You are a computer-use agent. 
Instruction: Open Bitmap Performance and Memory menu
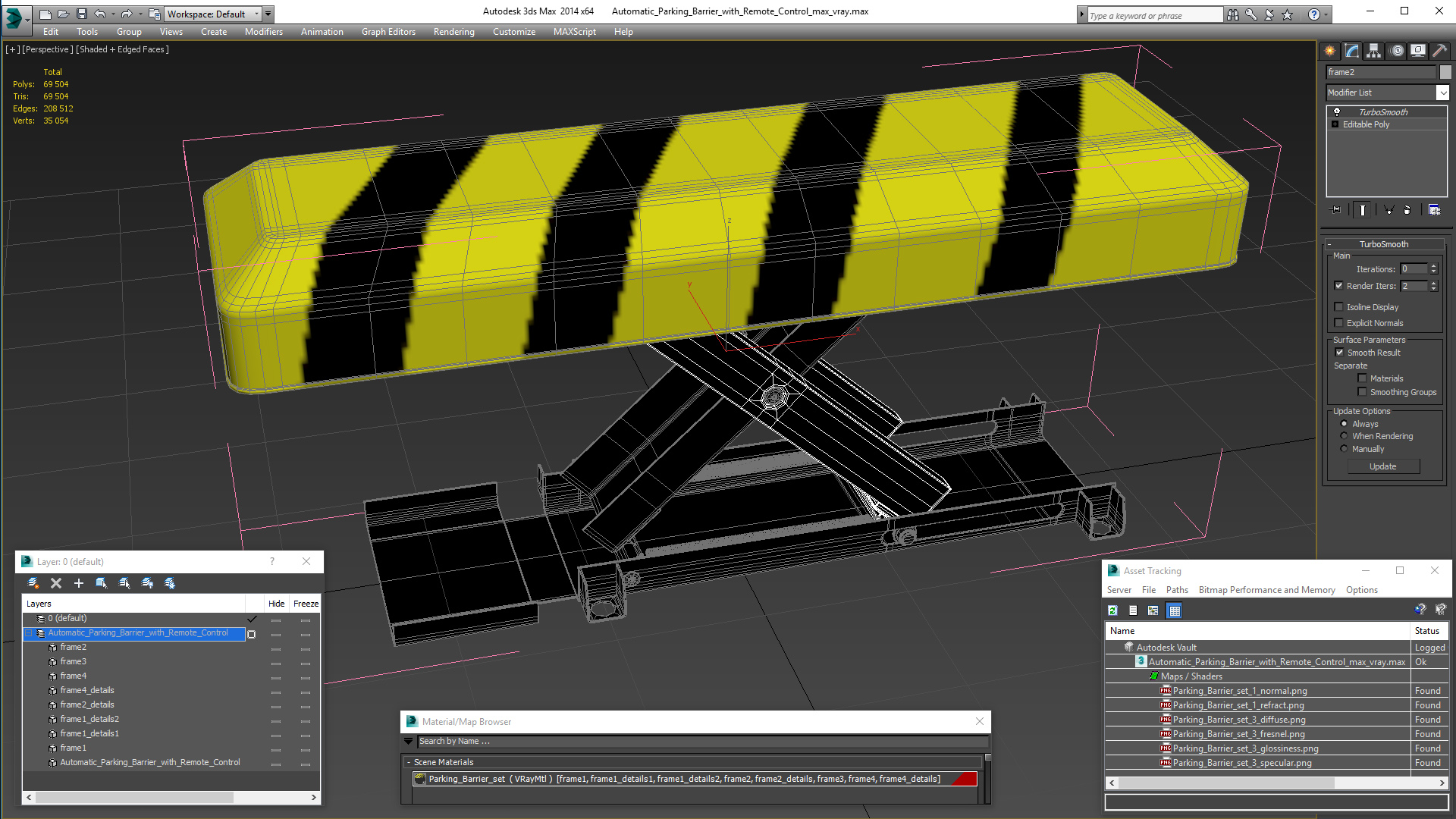pyautogui.click(x=1266, y=590)
